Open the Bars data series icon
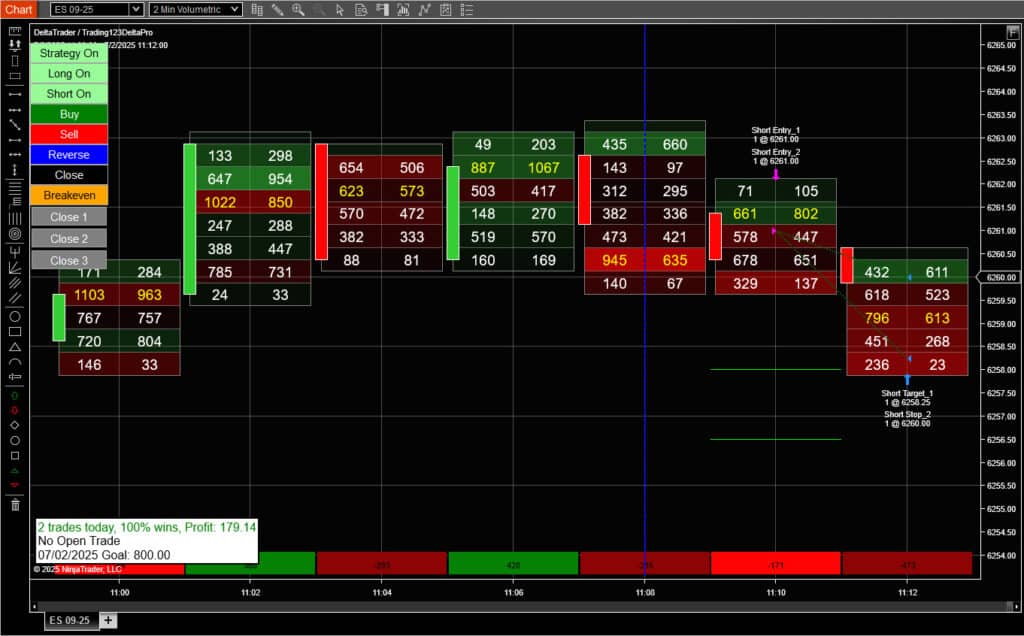The height and width of the screenshot is (636, 1024). [257, 9]
